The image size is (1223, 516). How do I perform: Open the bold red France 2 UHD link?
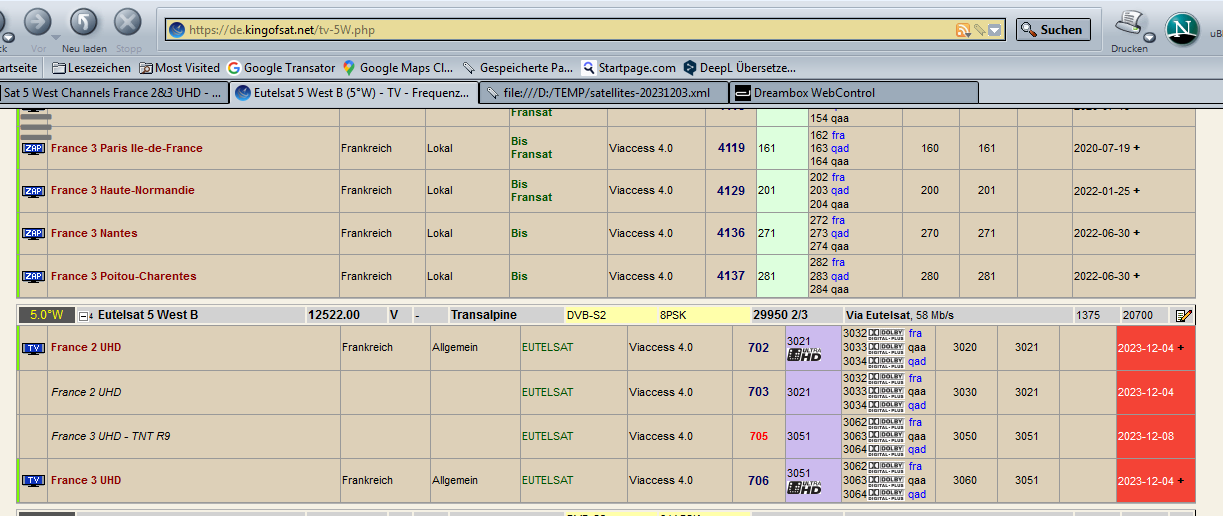(x=86, y=348)
